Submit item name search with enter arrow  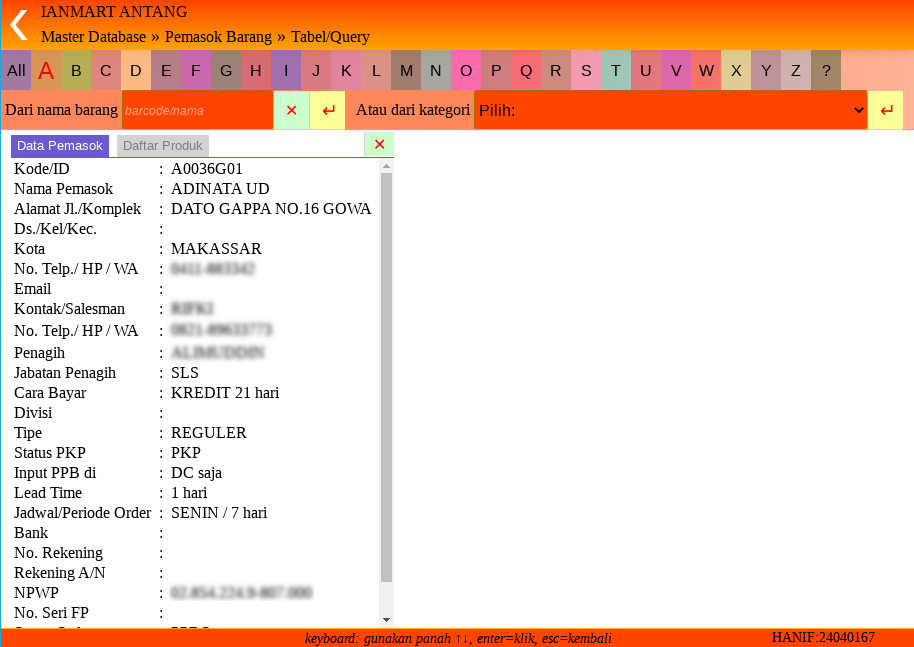point(328,110)
